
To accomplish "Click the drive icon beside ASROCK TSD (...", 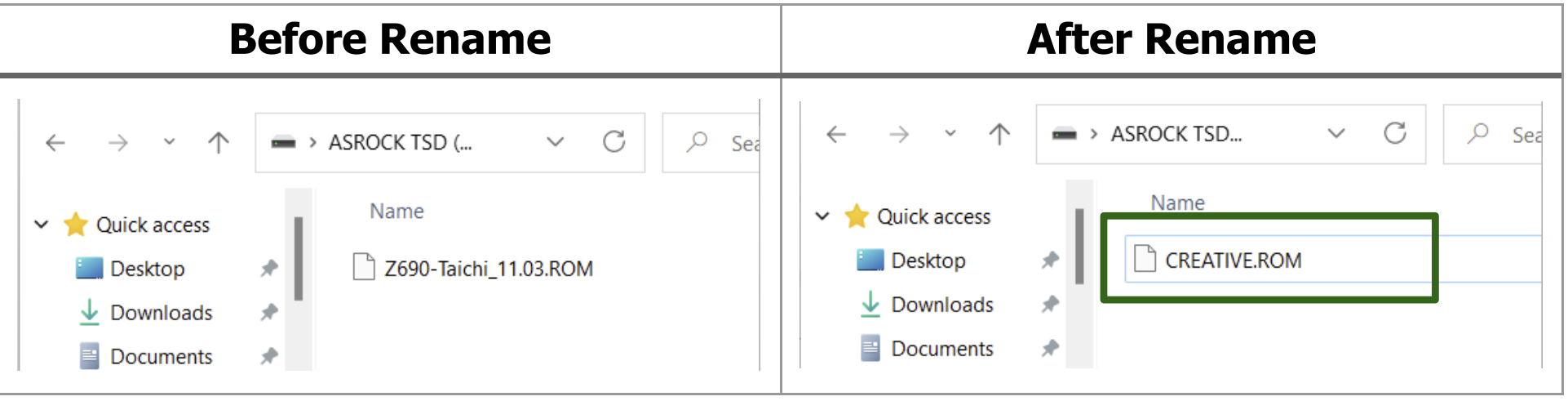I will click(283, 143).
